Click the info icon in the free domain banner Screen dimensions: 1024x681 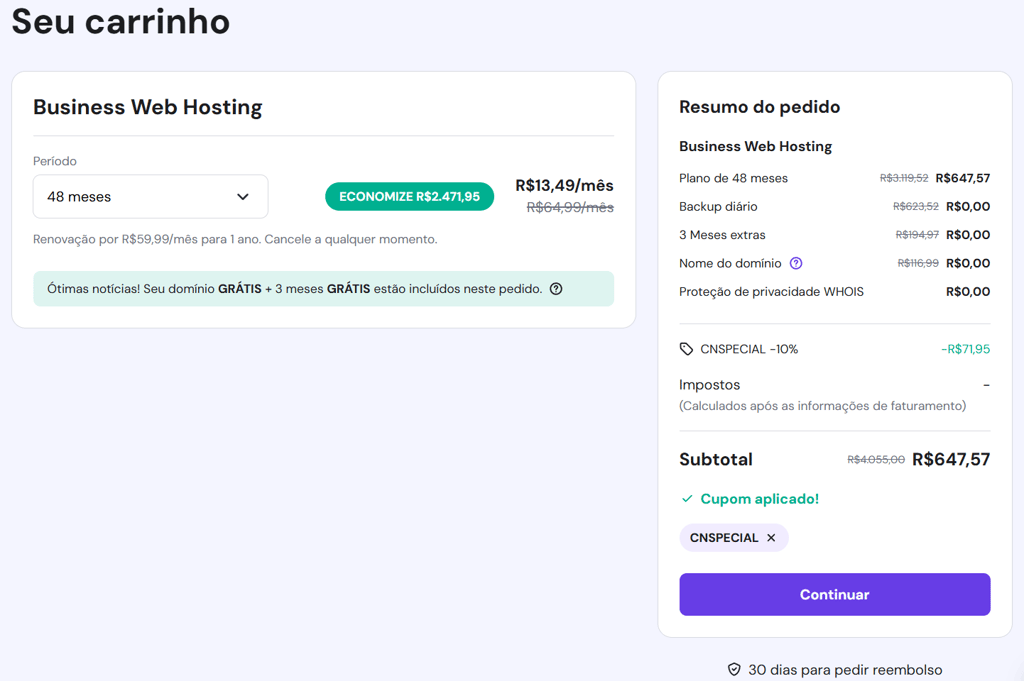pyautogui.click(x=556, y=289)
